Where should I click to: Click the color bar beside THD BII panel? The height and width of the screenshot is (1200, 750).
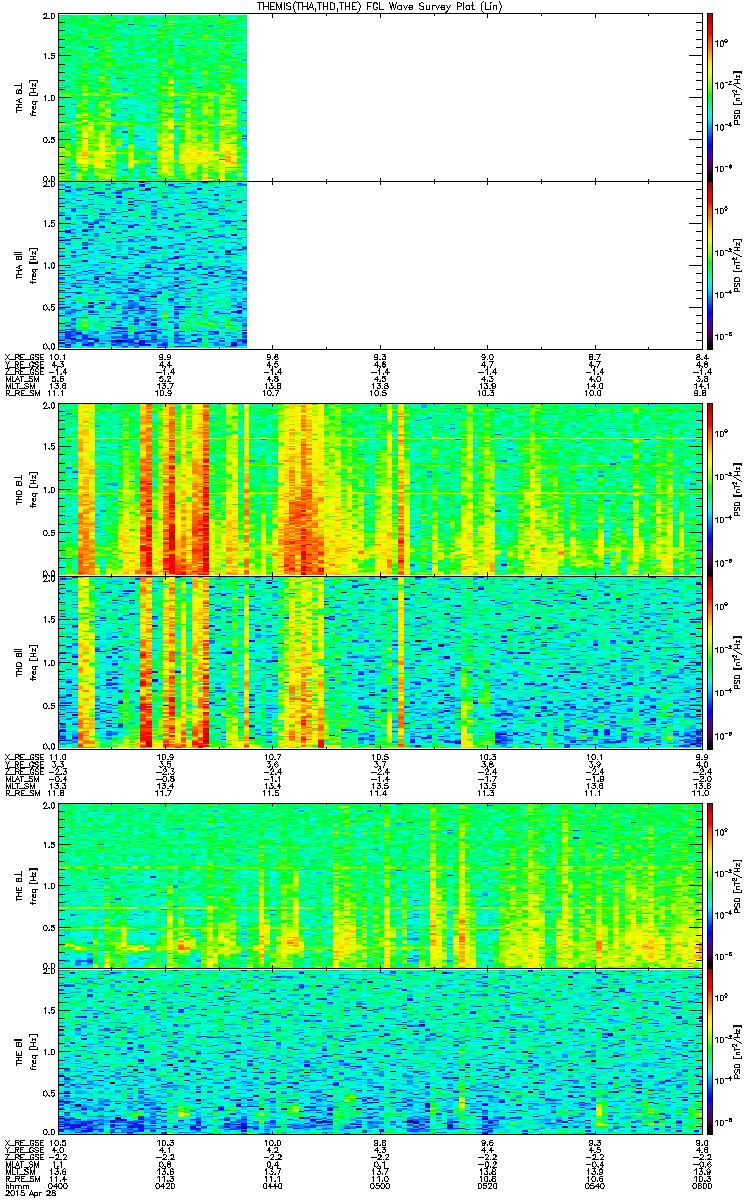pyautogui.click(x=710, y=661)
